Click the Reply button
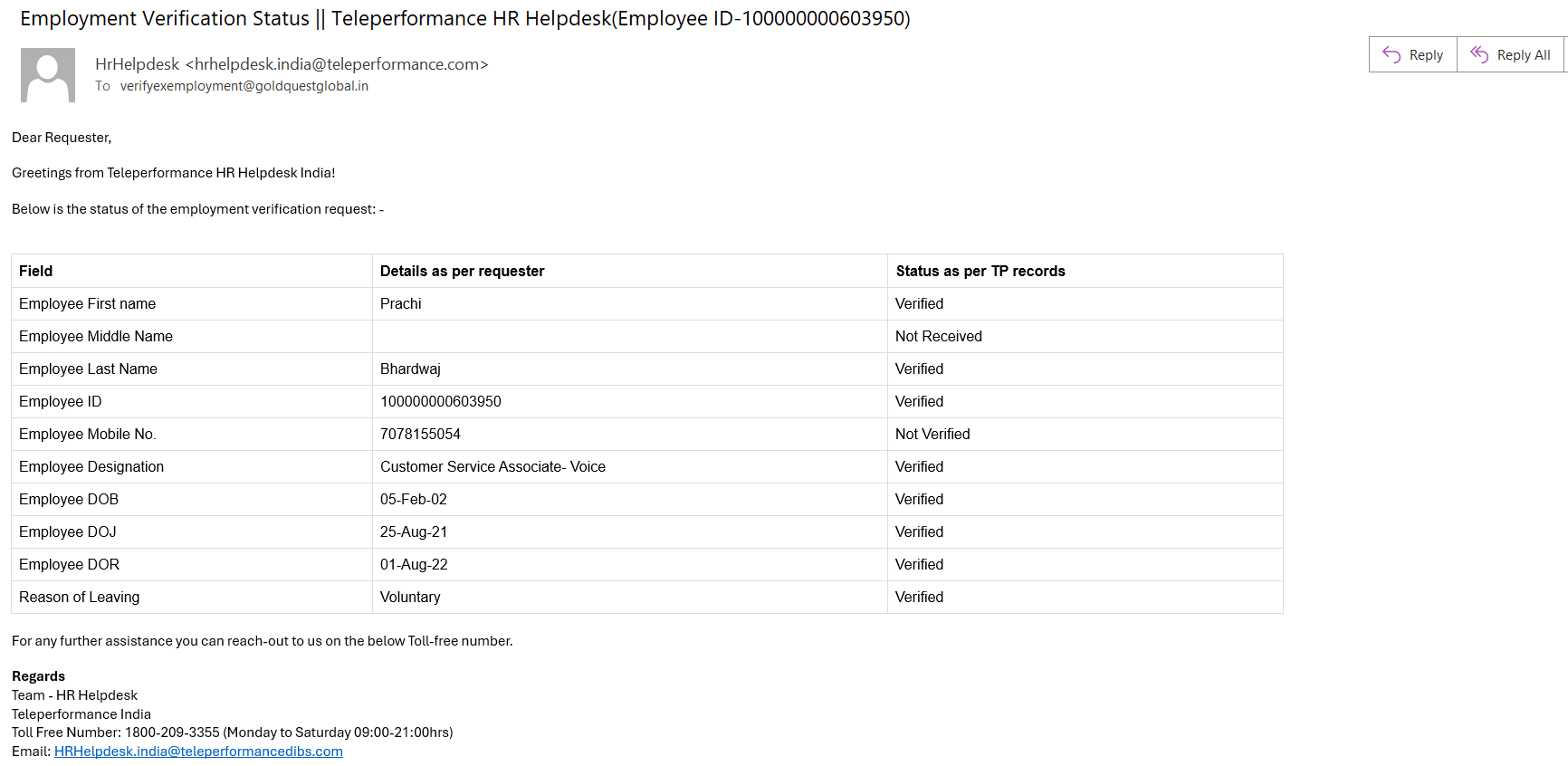 [1413, 55]
